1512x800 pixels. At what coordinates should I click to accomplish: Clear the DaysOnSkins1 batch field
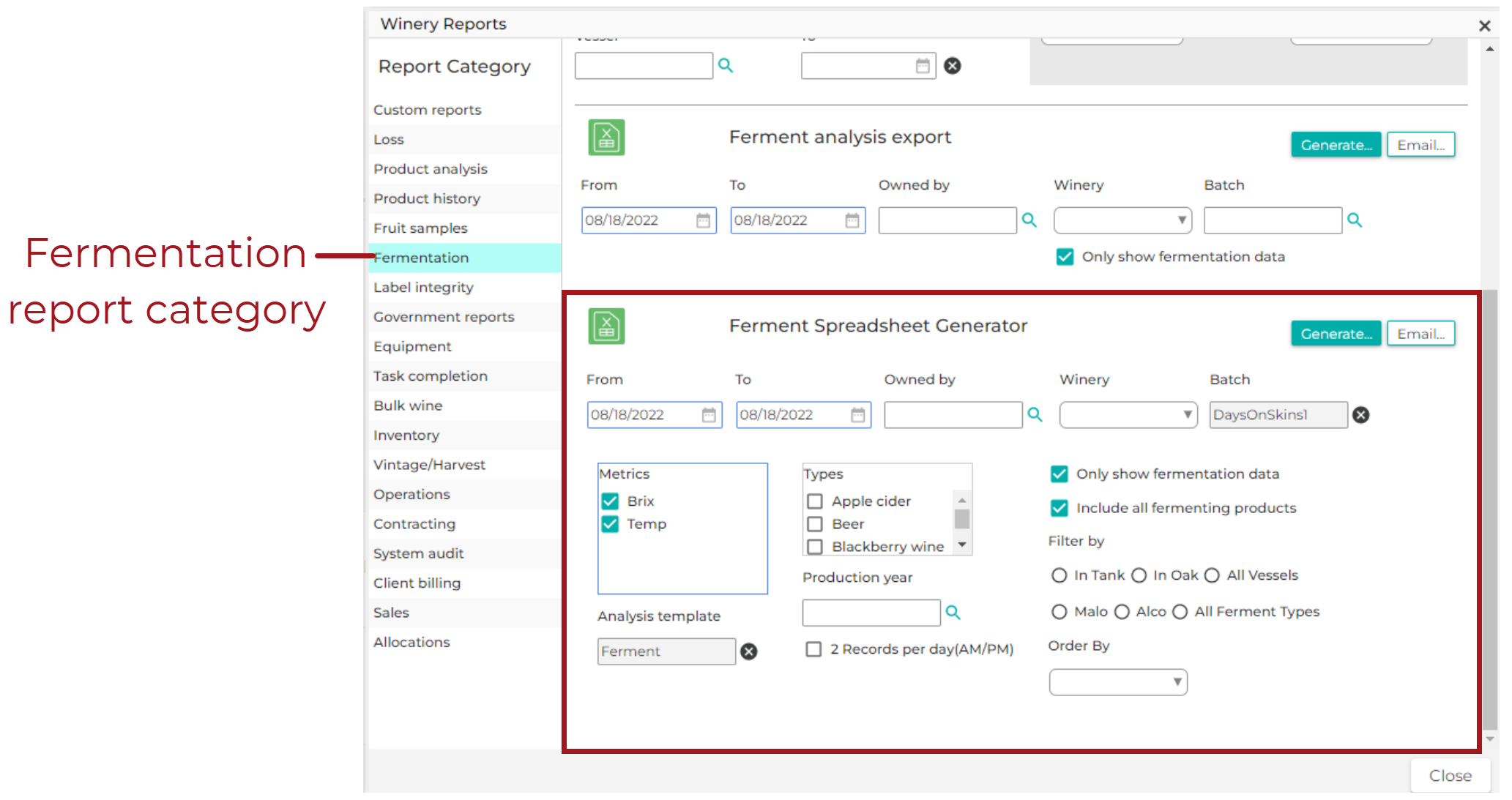coord(1360,415)
